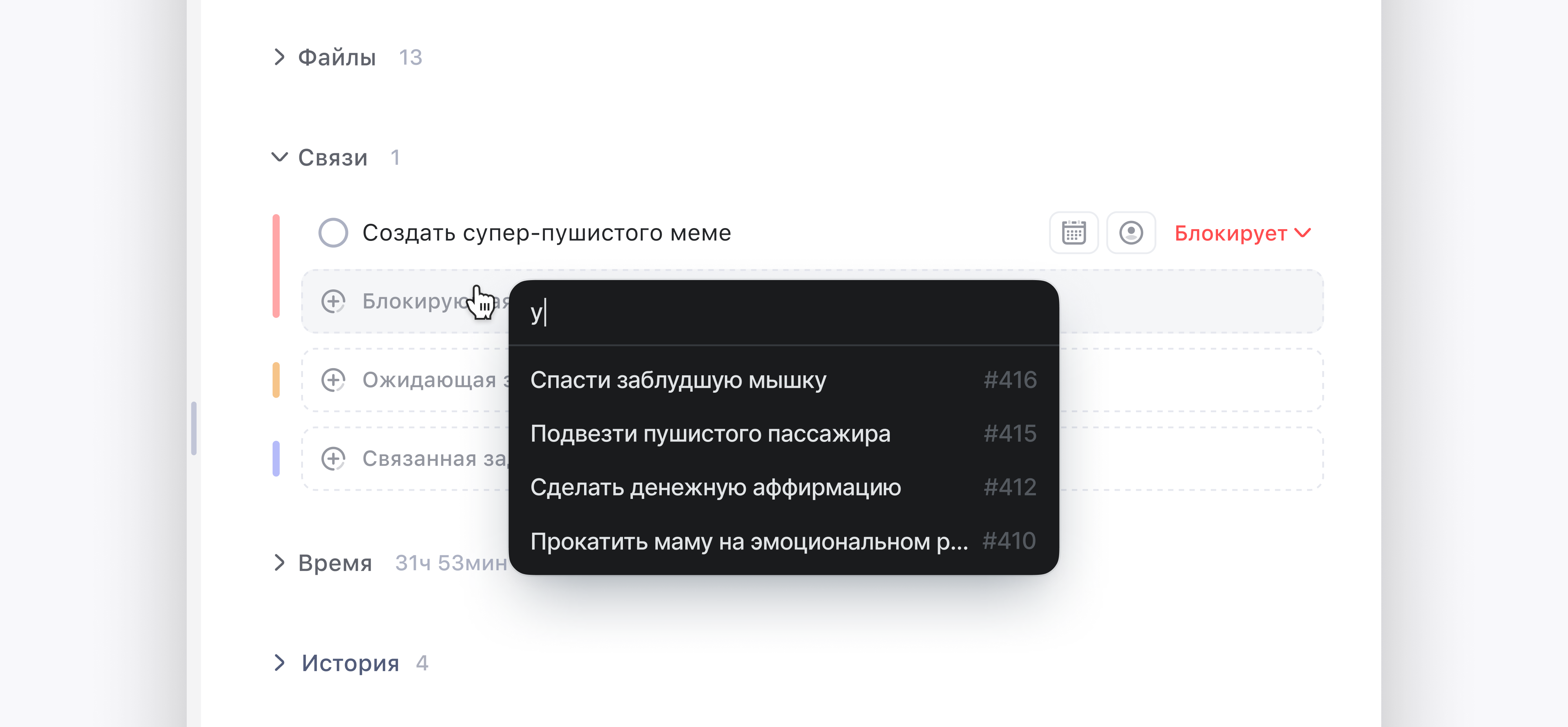Expand the История section
This screenshot has width=1568, height=727.
[x=279, y=662]
